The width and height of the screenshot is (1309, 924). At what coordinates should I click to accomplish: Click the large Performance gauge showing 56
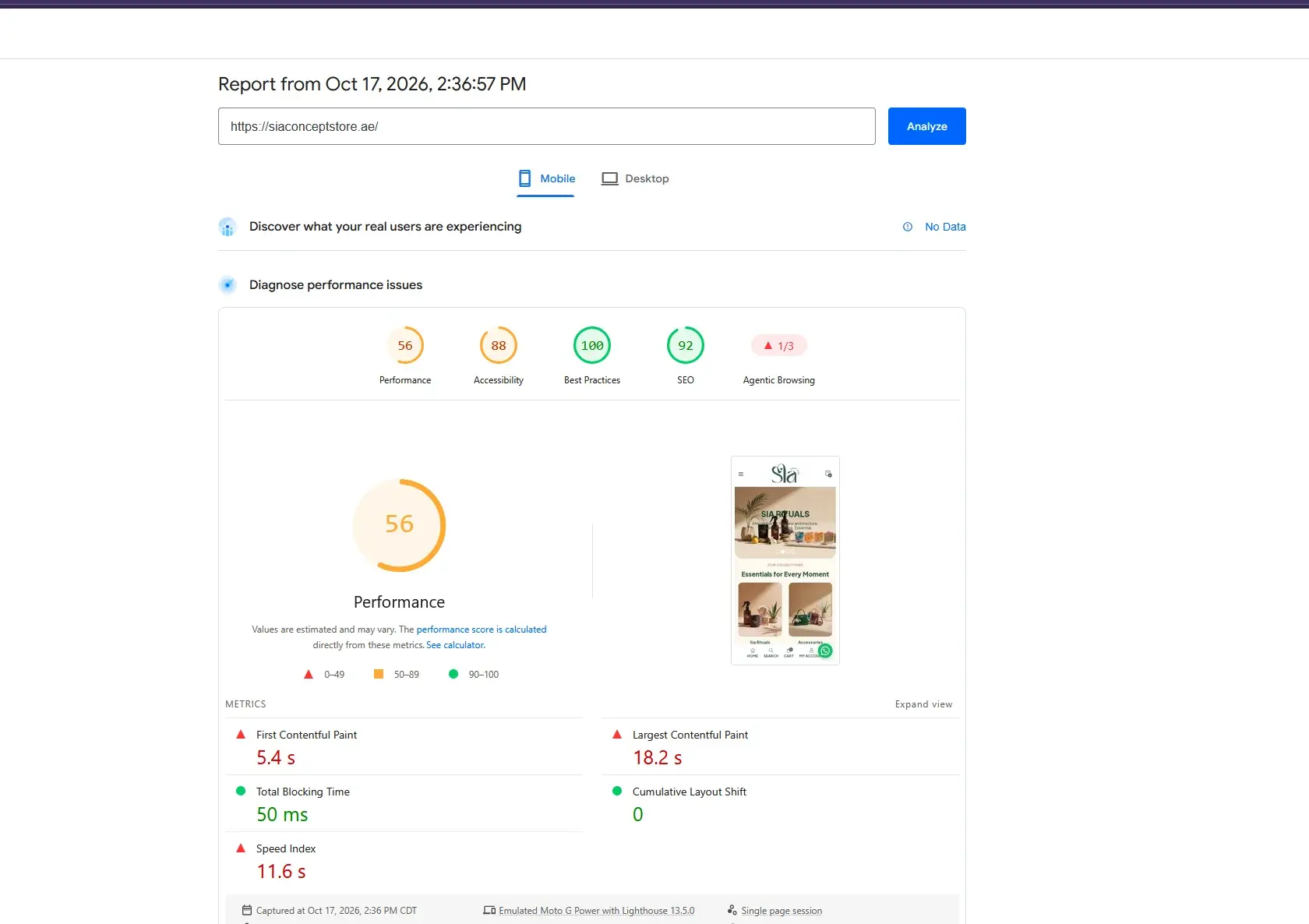coord(399,525)
